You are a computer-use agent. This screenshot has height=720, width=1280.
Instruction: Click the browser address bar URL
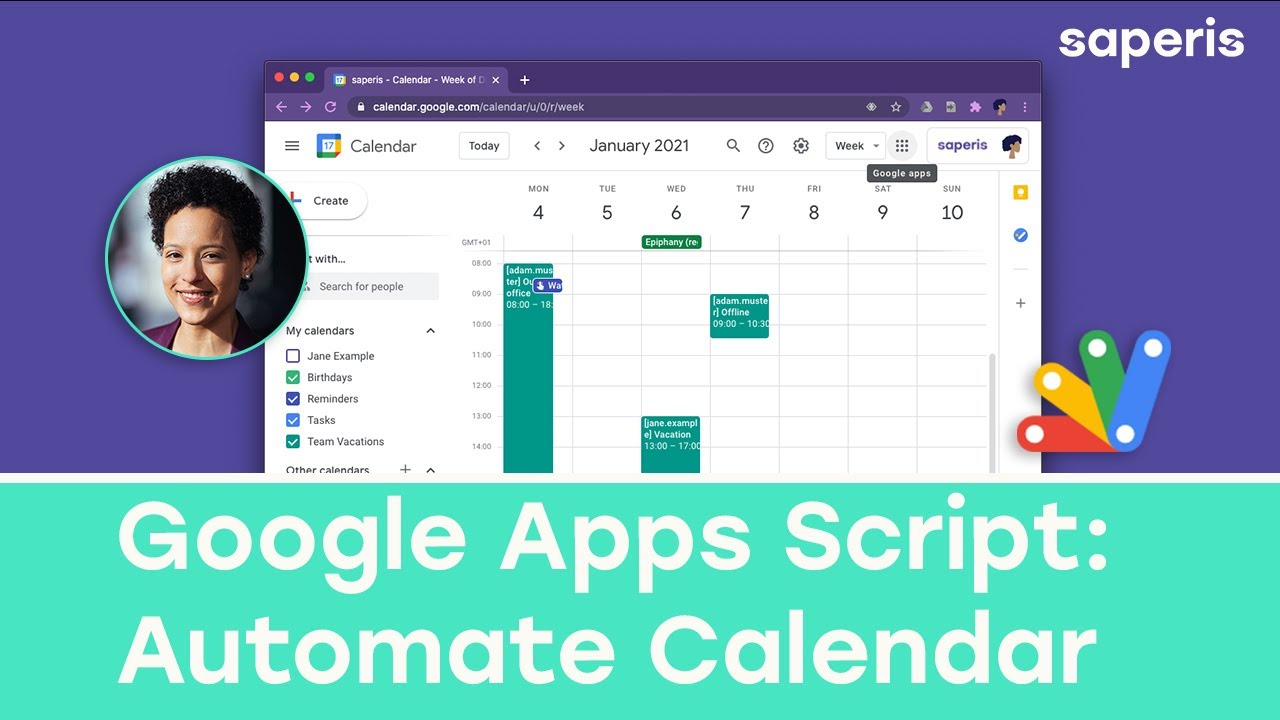478,107
